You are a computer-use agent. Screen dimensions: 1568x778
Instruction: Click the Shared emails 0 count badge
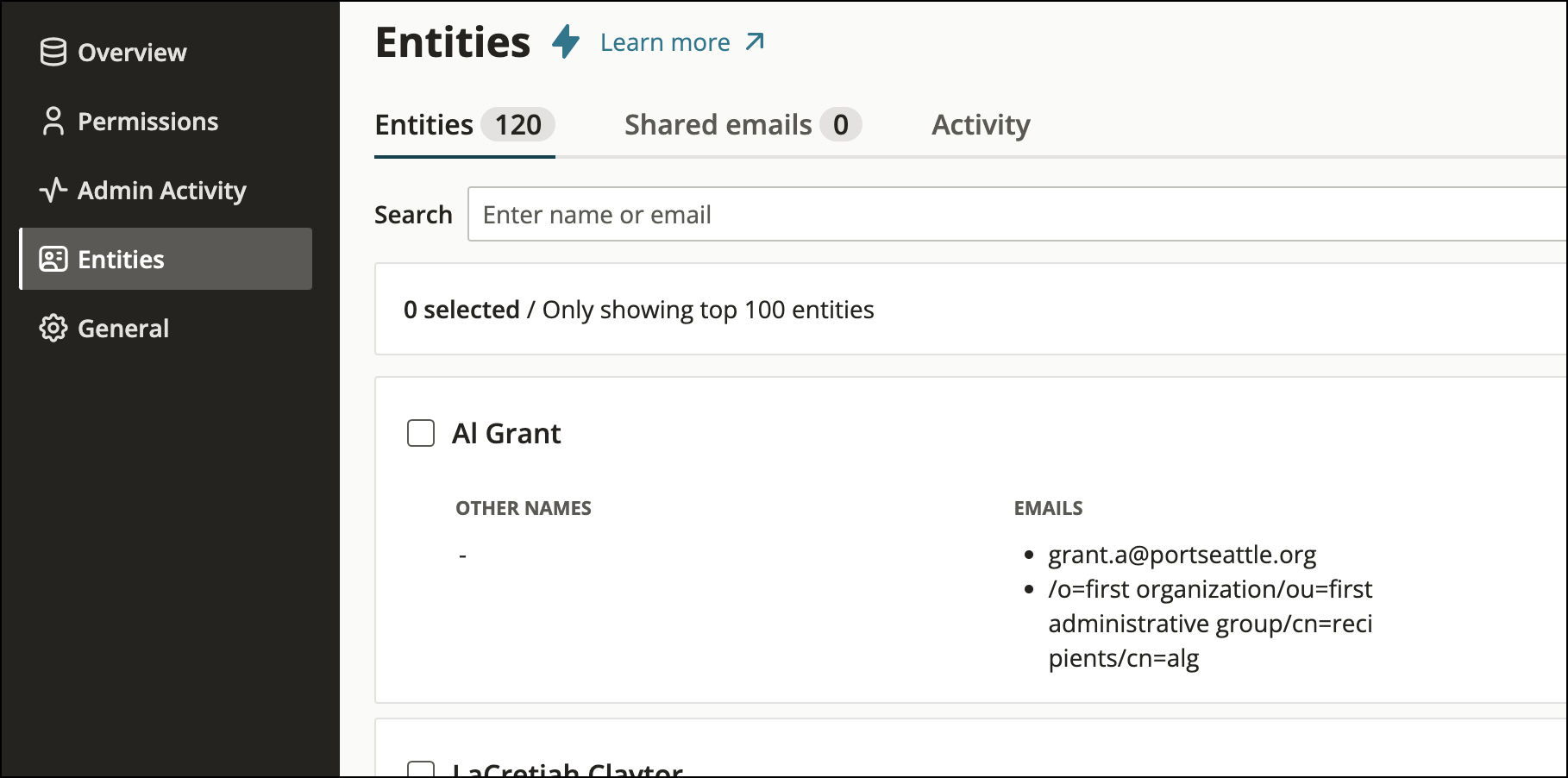pos(841,125)
